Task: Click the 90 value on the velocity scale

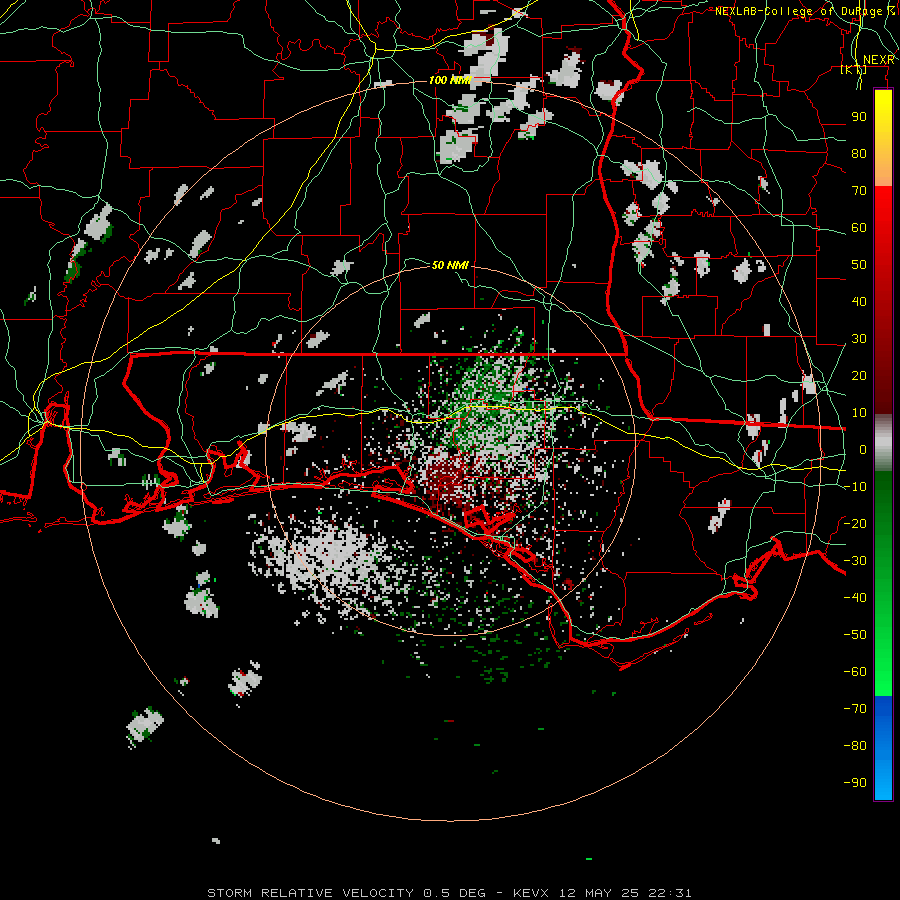Action: pyautogui.click(x=859, y=117)
